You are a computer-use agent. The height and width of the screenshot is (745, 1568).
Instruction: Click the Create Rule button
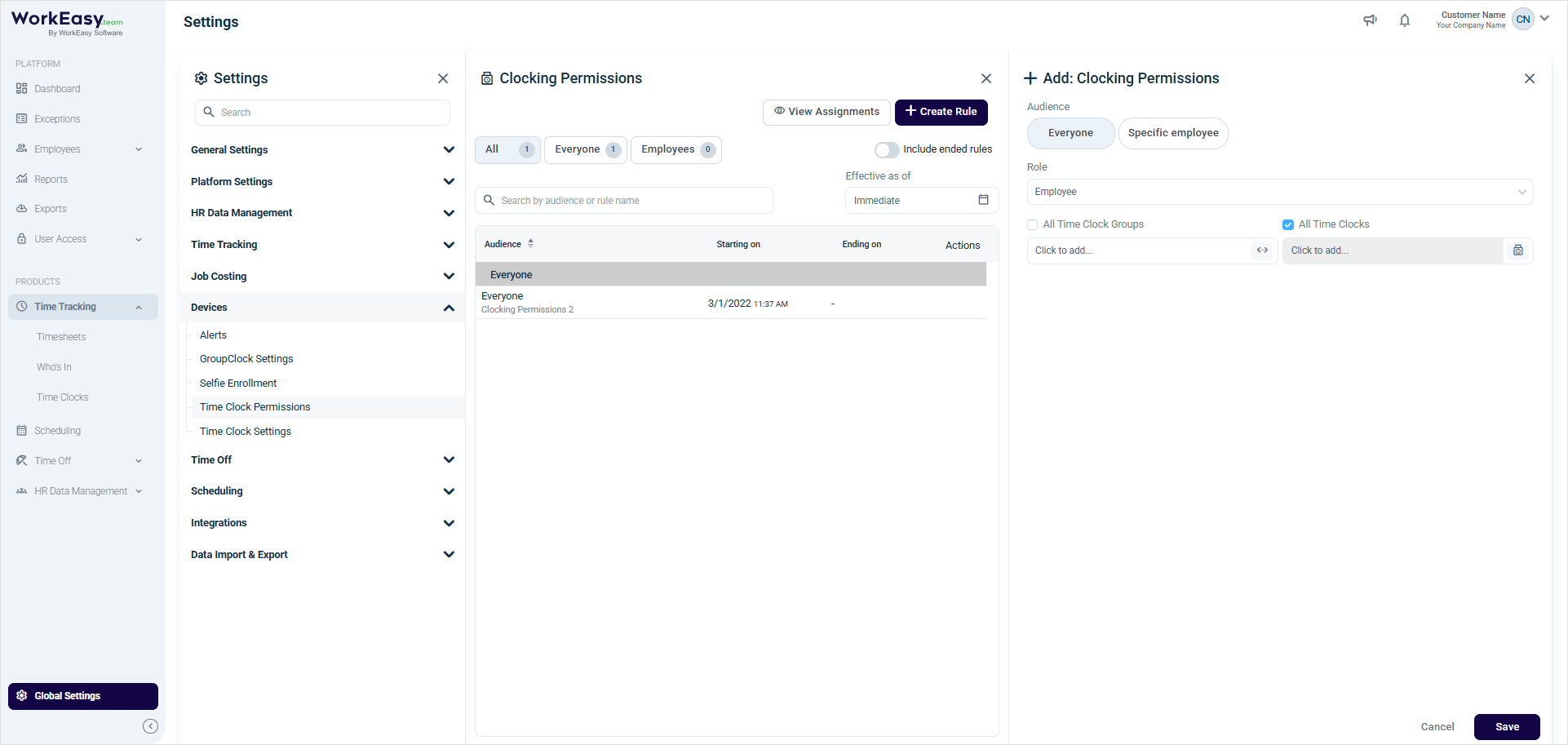click(x=941, y=112)
